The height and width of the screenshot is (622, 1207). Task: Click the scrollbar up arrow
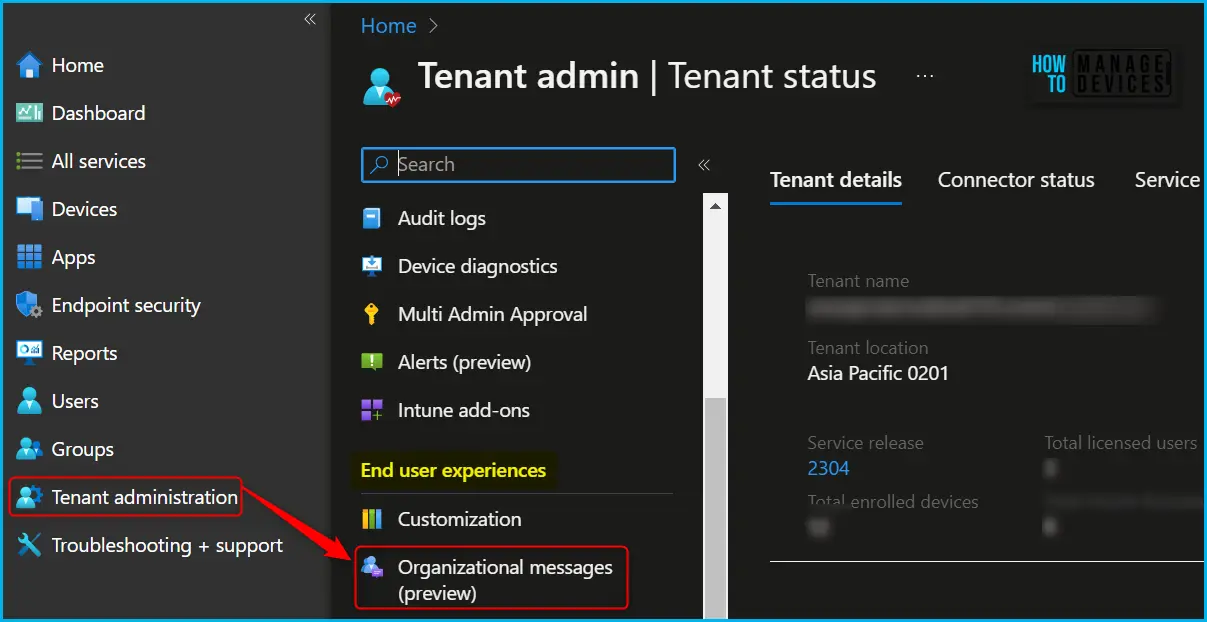(715, 207)
